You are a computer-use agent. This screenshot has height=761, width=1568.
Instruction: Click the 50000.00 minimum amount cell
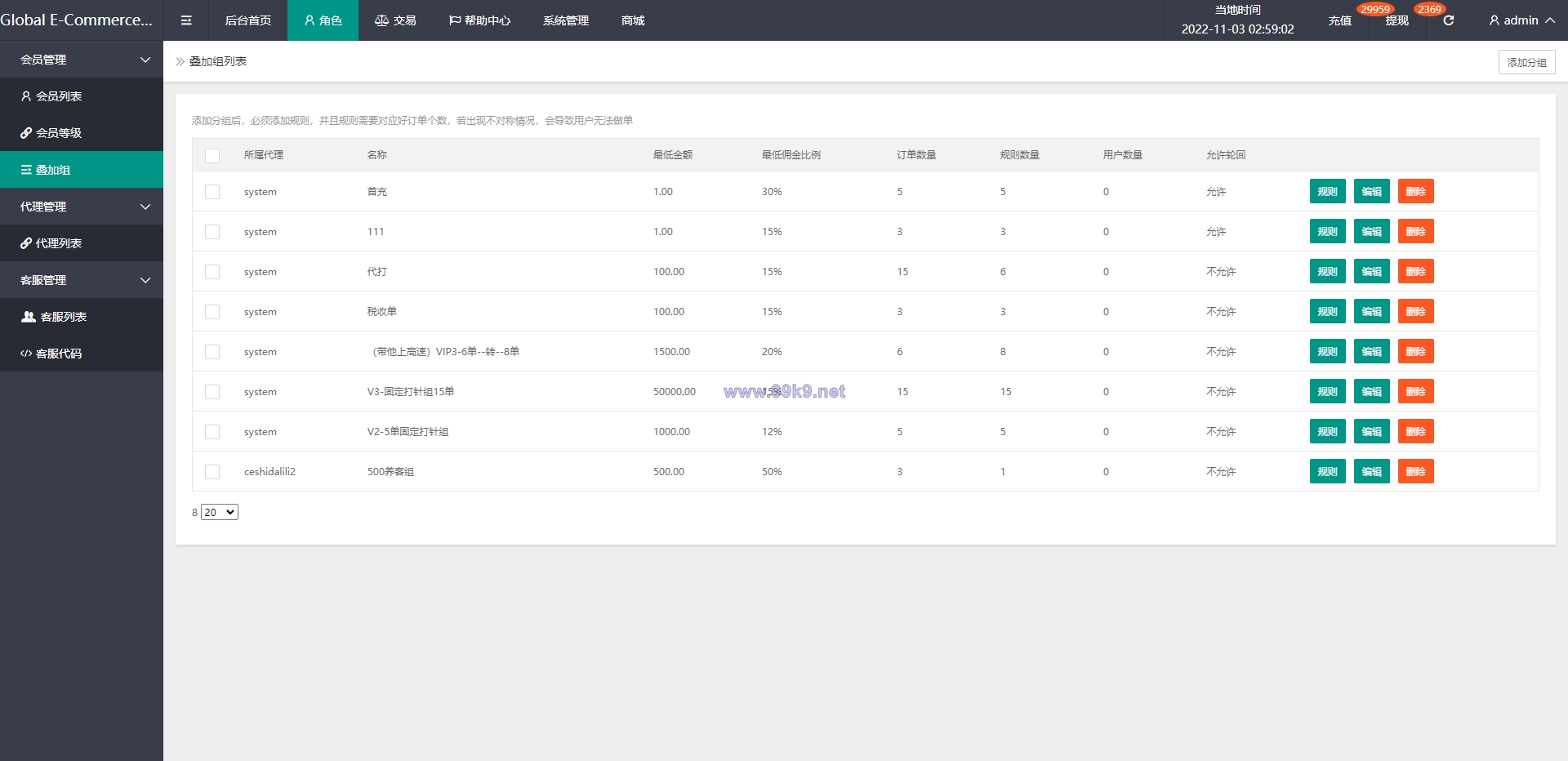675,392
